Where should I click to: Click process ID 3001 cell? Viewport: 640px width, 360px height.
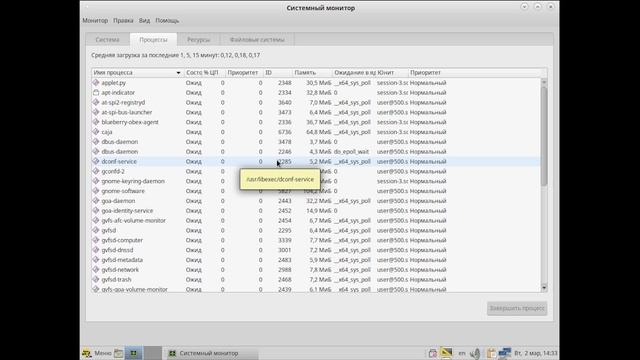[x=284, y=250]
